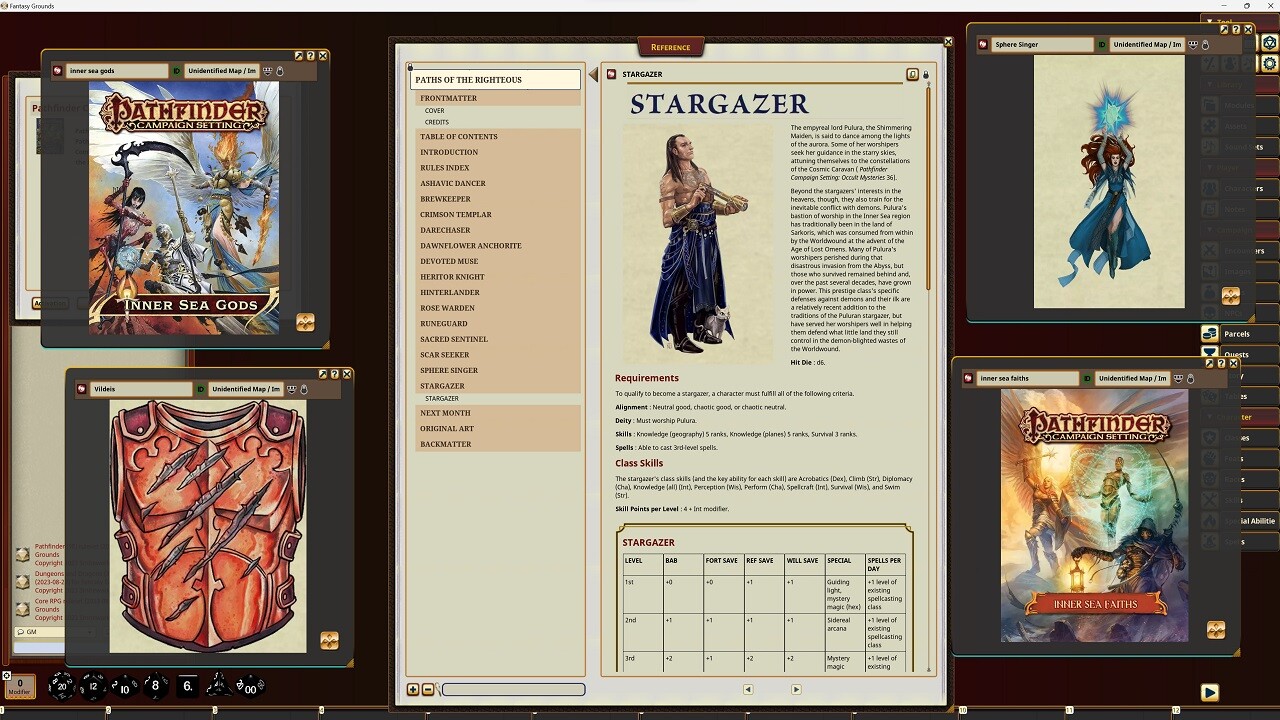This screenshot has height=720, width=1280.
Task: Roll the d20 die
Action: click(x=62, y=686)
